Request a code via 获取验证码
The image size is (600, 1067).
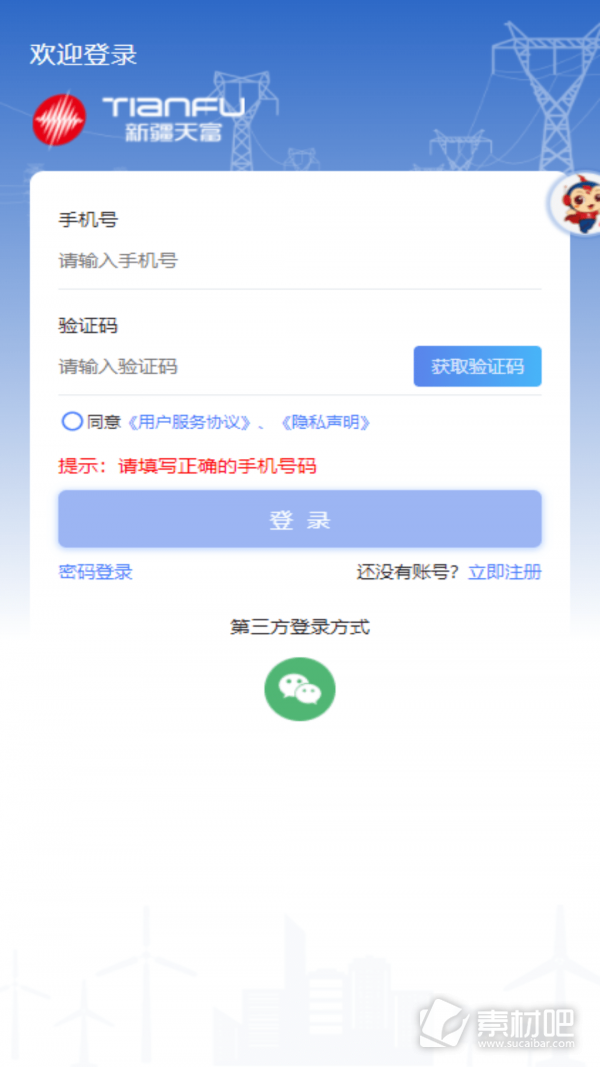click(478, 366)
